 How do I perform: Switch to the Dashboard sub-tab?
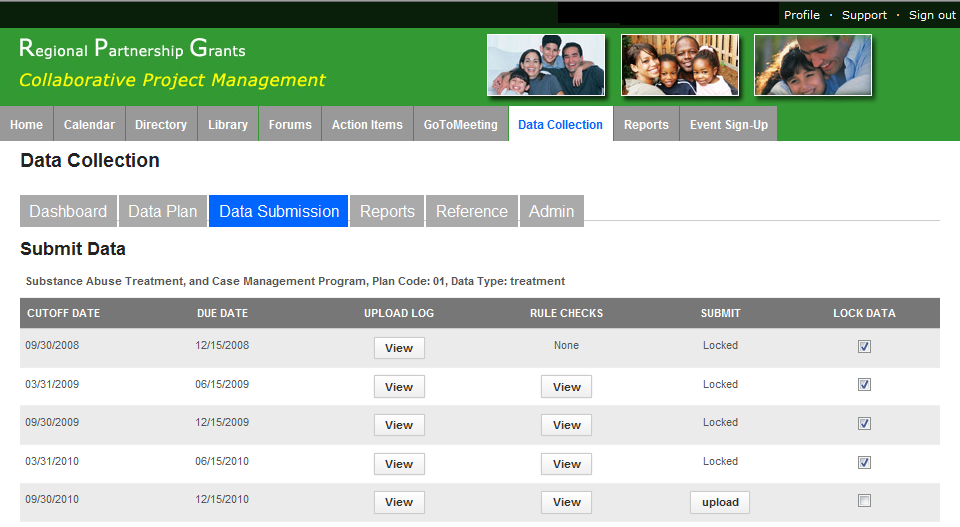[68, 211]
